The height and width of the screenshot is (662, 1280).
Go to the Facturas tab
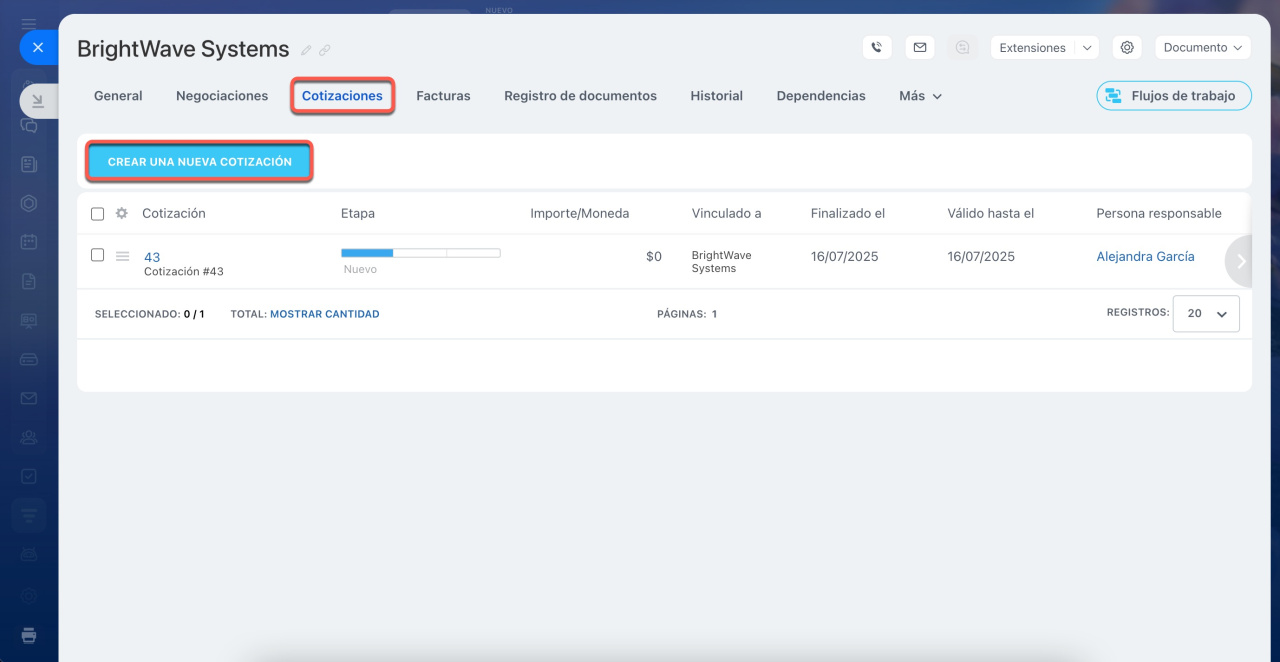443,96
